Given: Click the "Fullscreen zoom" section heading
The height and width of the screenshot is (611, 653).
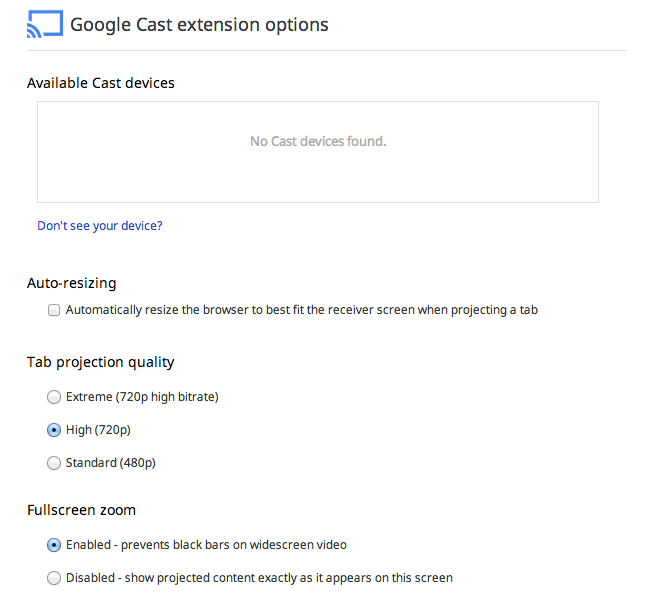Looking at the screenshot, I should (x=82, y=510).
